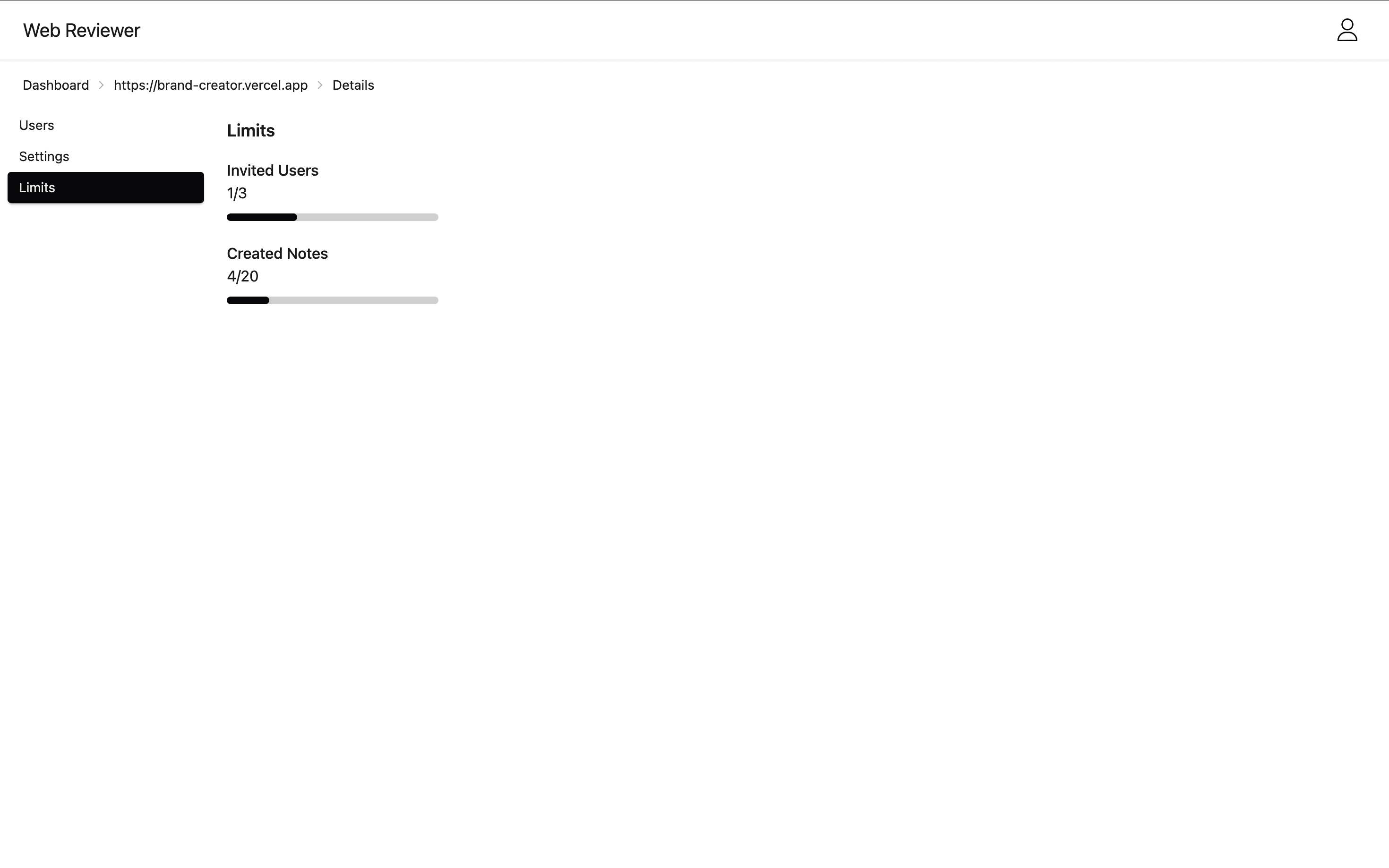Viewport: 1389px width, 868px height.
Task: Open the Settings section
Action: click(x=43, y=156)
